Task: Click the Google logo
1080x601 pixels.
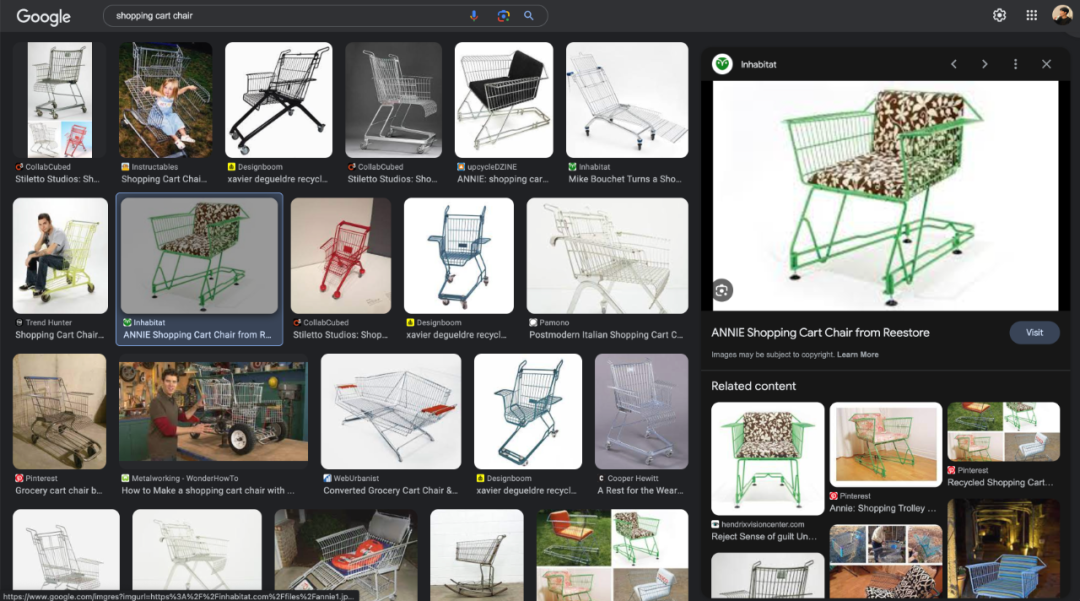Action: tap(43, 17)
